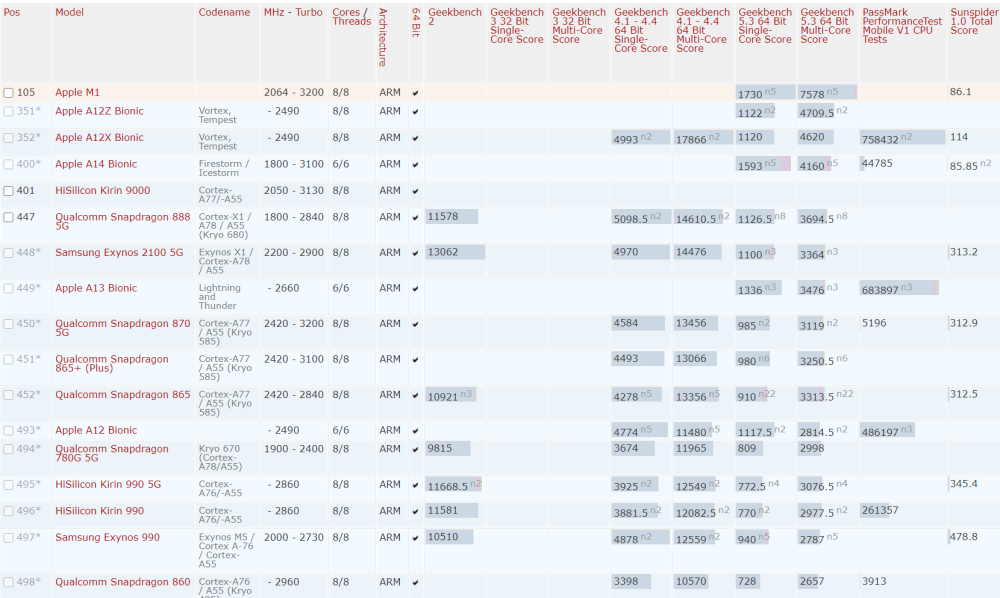Tick the Snapdragon 780G 5G row checkbox

click(8, 449)
